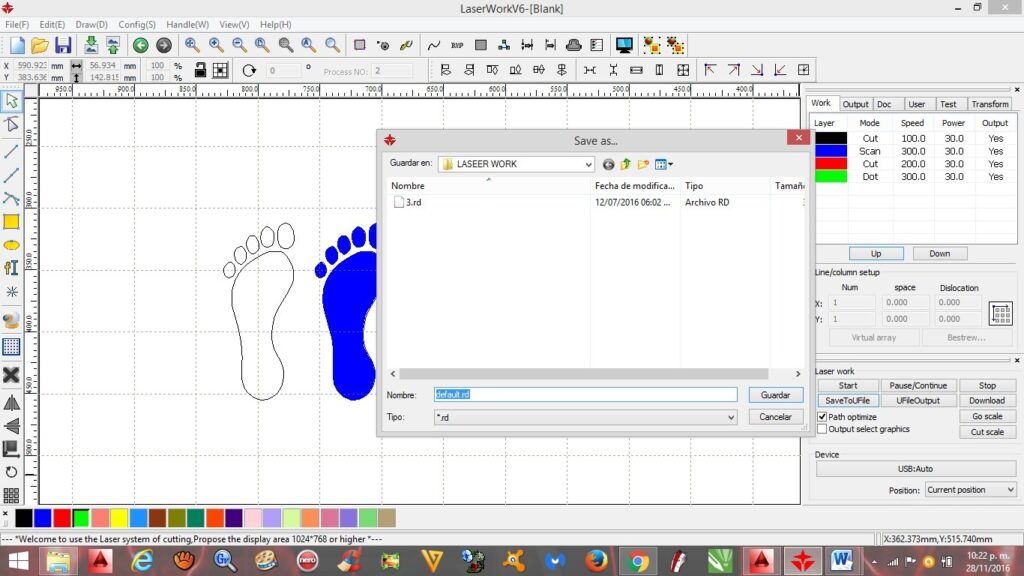Viewport: 1024px width, 576px height.
Task: Click the Delete X tool in sidebar
Action: click(11, 375)
